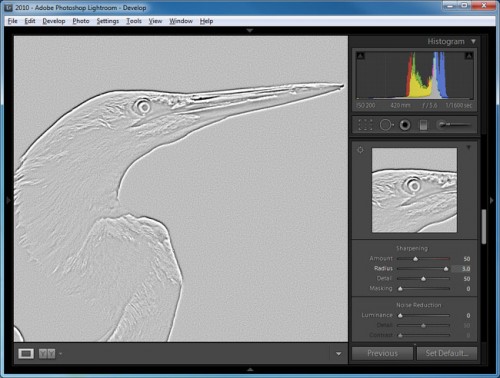The width and height of the screenshot is (500, 378).
Task: Open the Develop menu
Action: click(x=54, y=21)
